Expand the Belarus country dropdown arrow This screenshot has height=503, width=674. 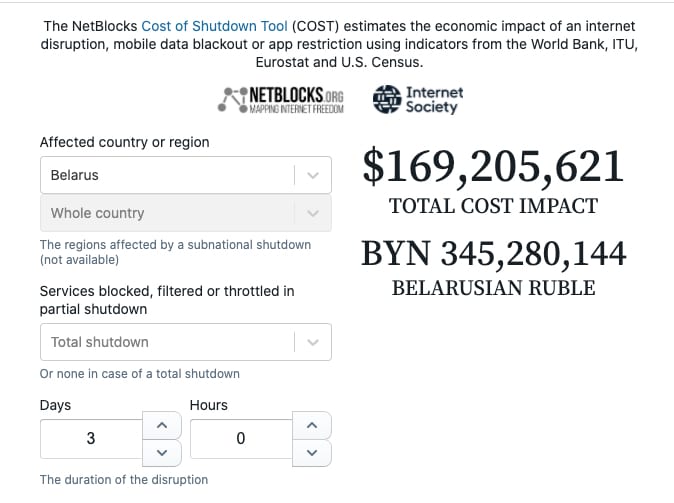[312, 175]
